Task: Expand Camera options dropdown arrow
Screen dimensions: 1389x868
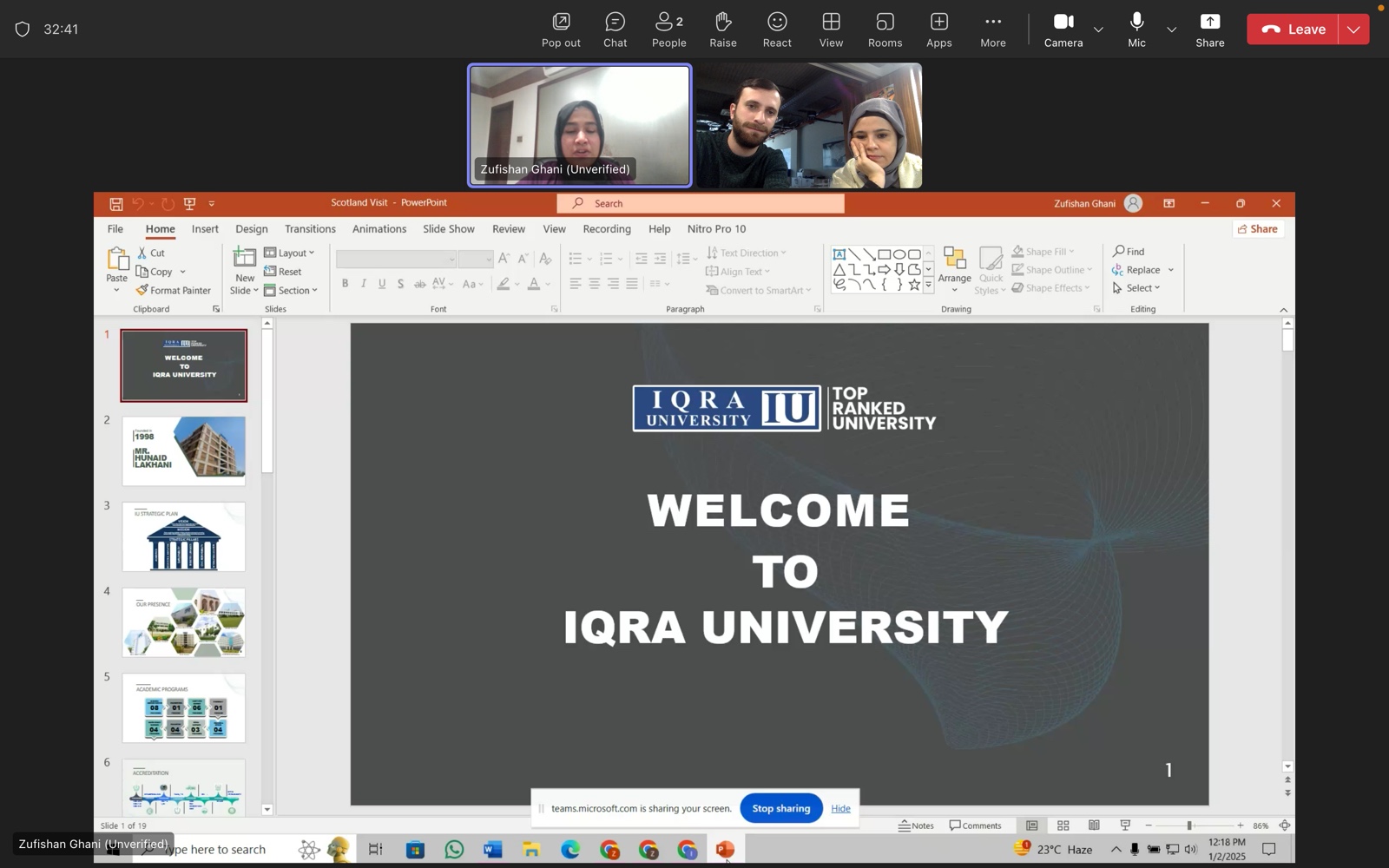Action: click(1098, 30)
